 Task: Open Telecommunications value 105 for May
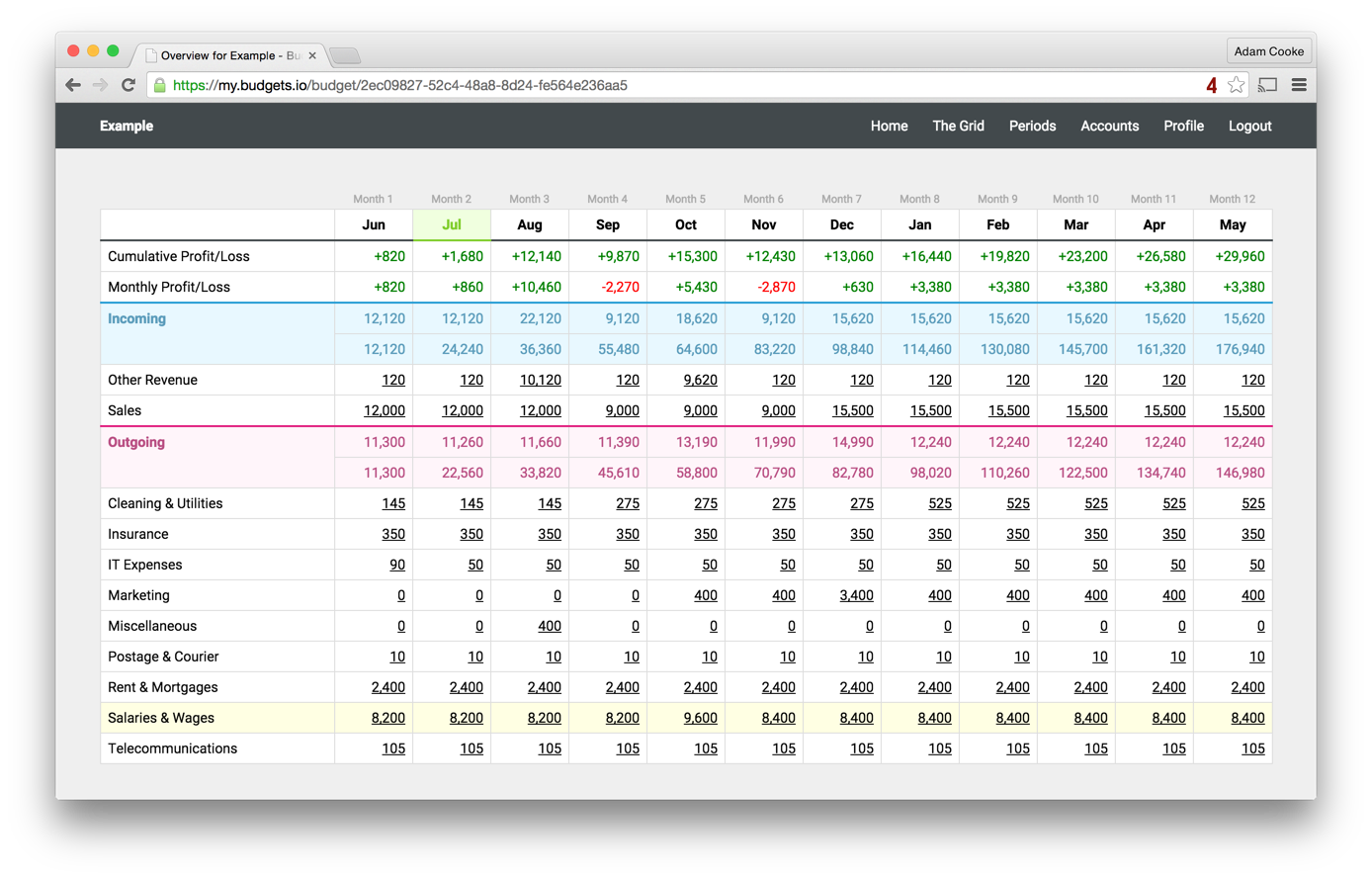tap(1252, 748)
